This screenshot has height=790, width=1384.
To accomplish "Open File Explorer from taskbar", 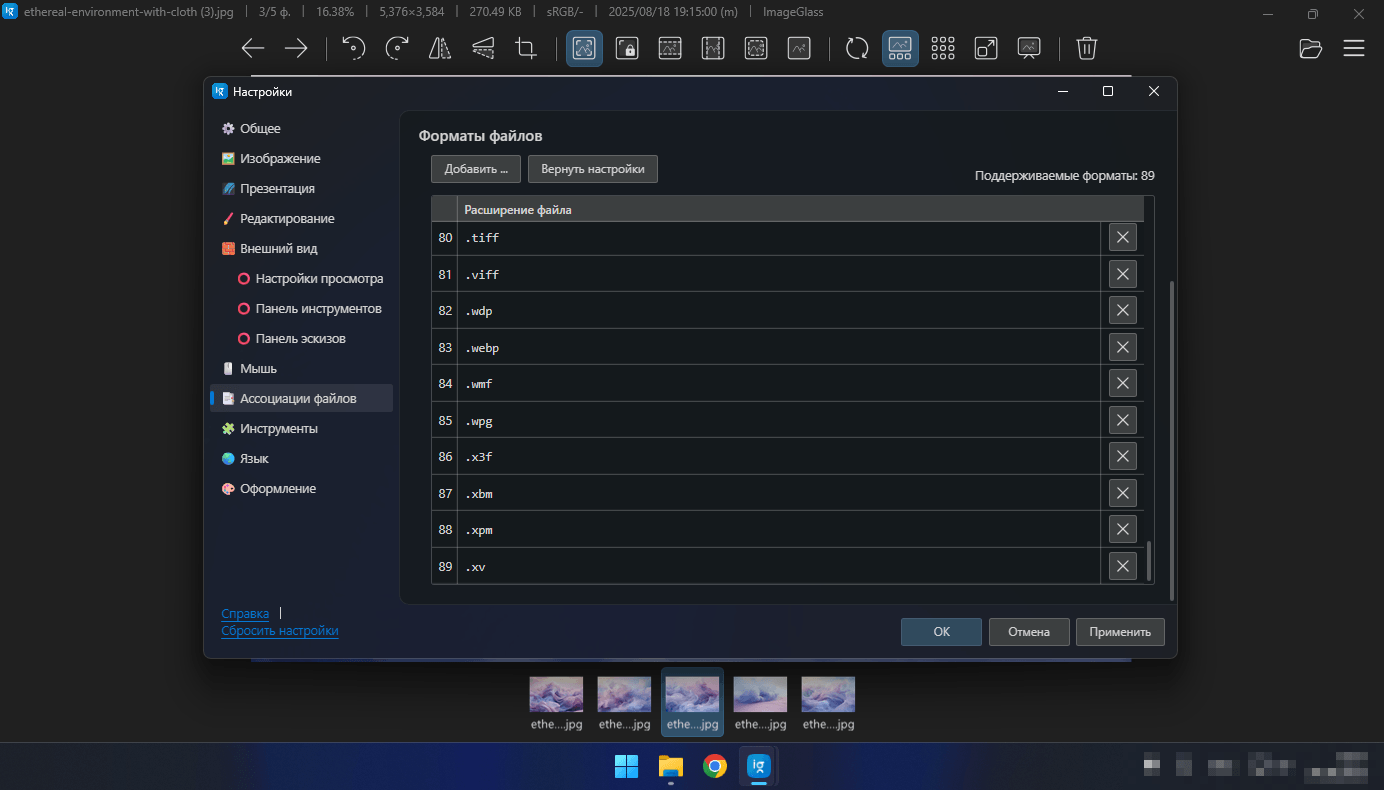I will click(x=670, y=767).
